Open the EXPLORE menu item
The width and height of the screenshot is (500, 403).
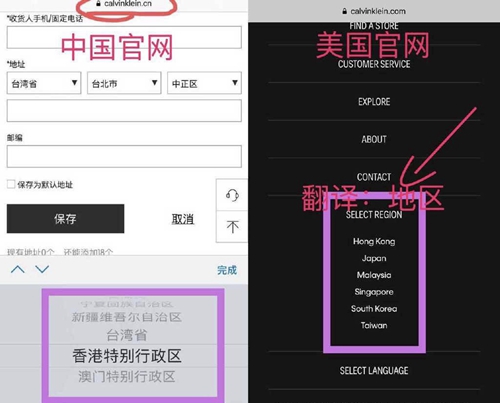click(374, 101)
